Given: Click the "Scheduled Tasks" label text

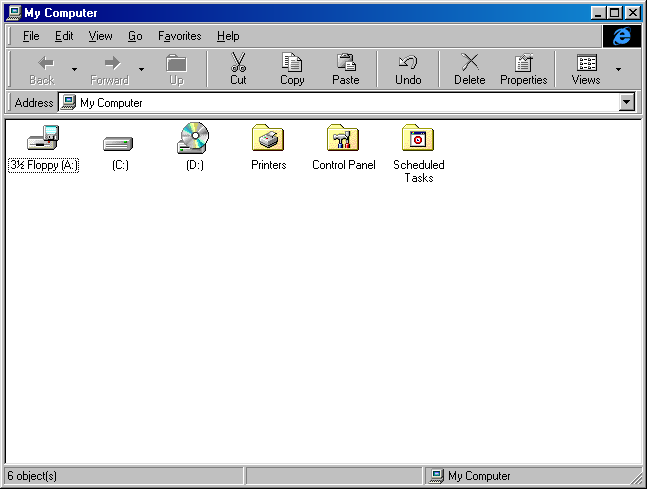Looking at the screenshot, I should 418,171.
